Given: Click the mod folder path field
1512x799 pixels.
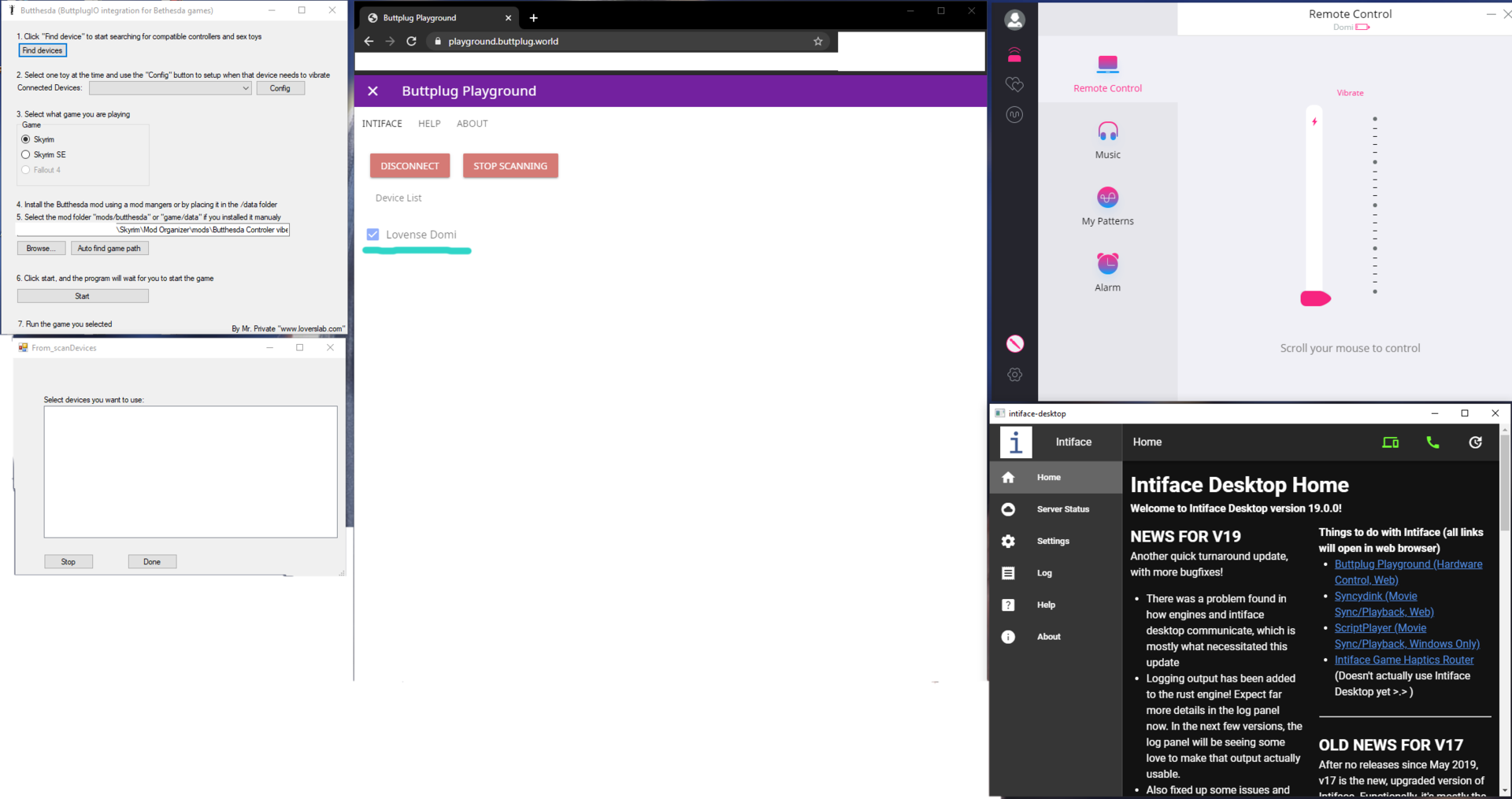Looking at the screenshot, I should pyautogui.click(x=153, y=230).
